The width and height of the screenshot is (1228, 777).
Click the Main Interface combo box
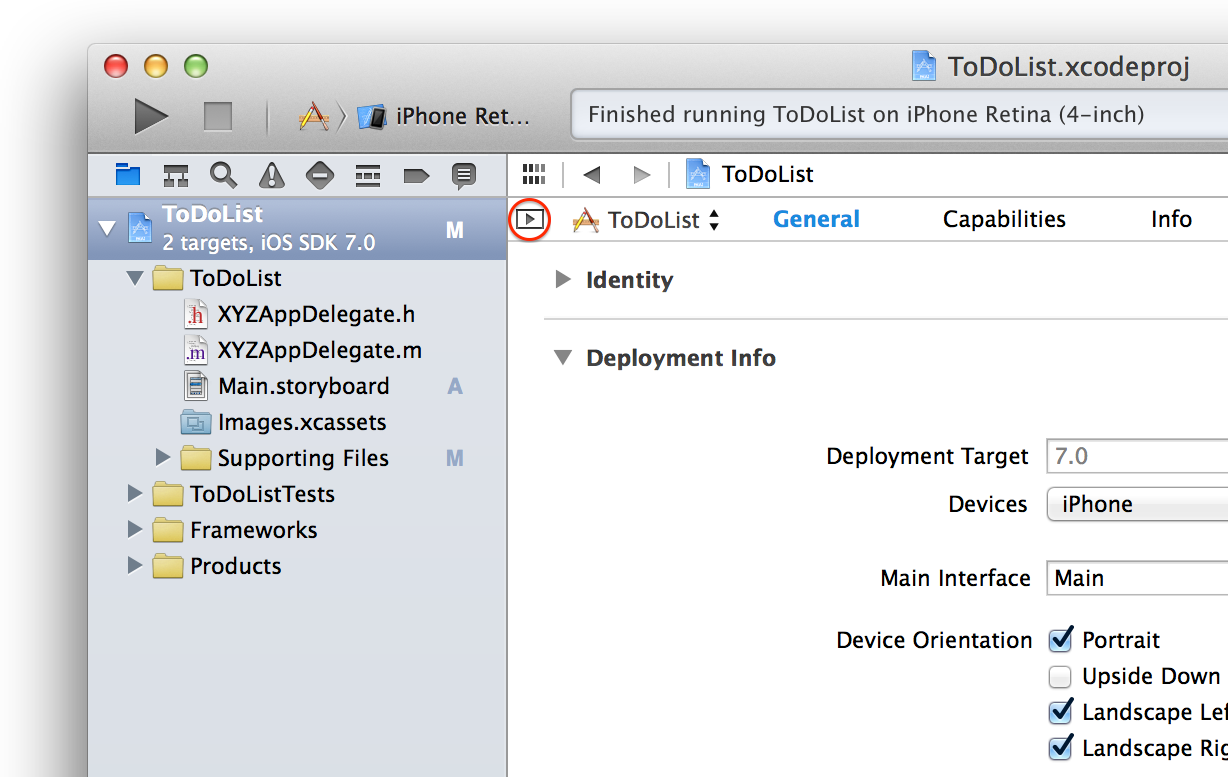click(1137, 578)
